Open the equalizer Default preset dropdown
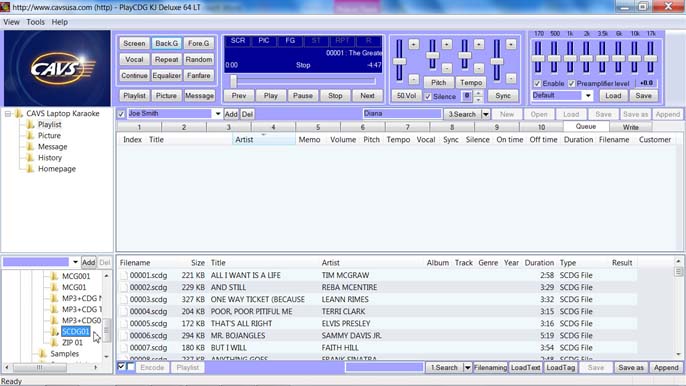The image size is (686, 386). (588, 95)
